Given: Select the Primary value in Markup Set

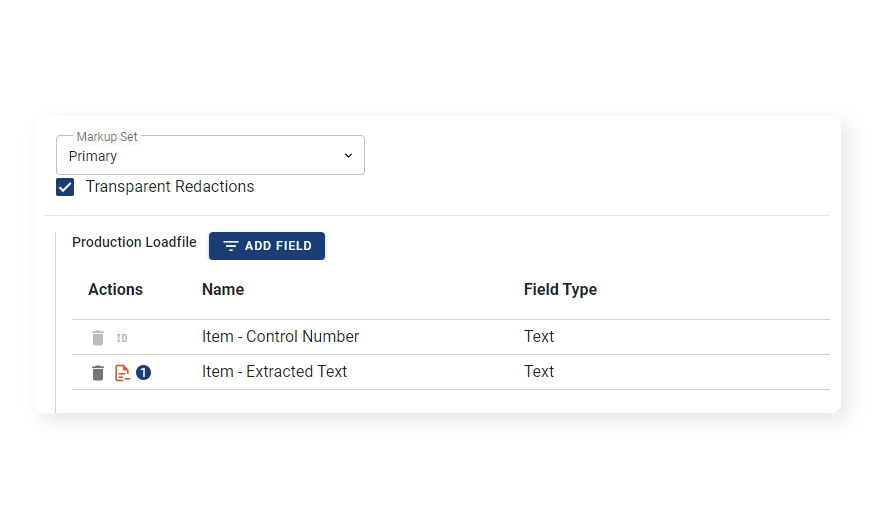Looking at the screenshot, I should (x=93, y=156).
